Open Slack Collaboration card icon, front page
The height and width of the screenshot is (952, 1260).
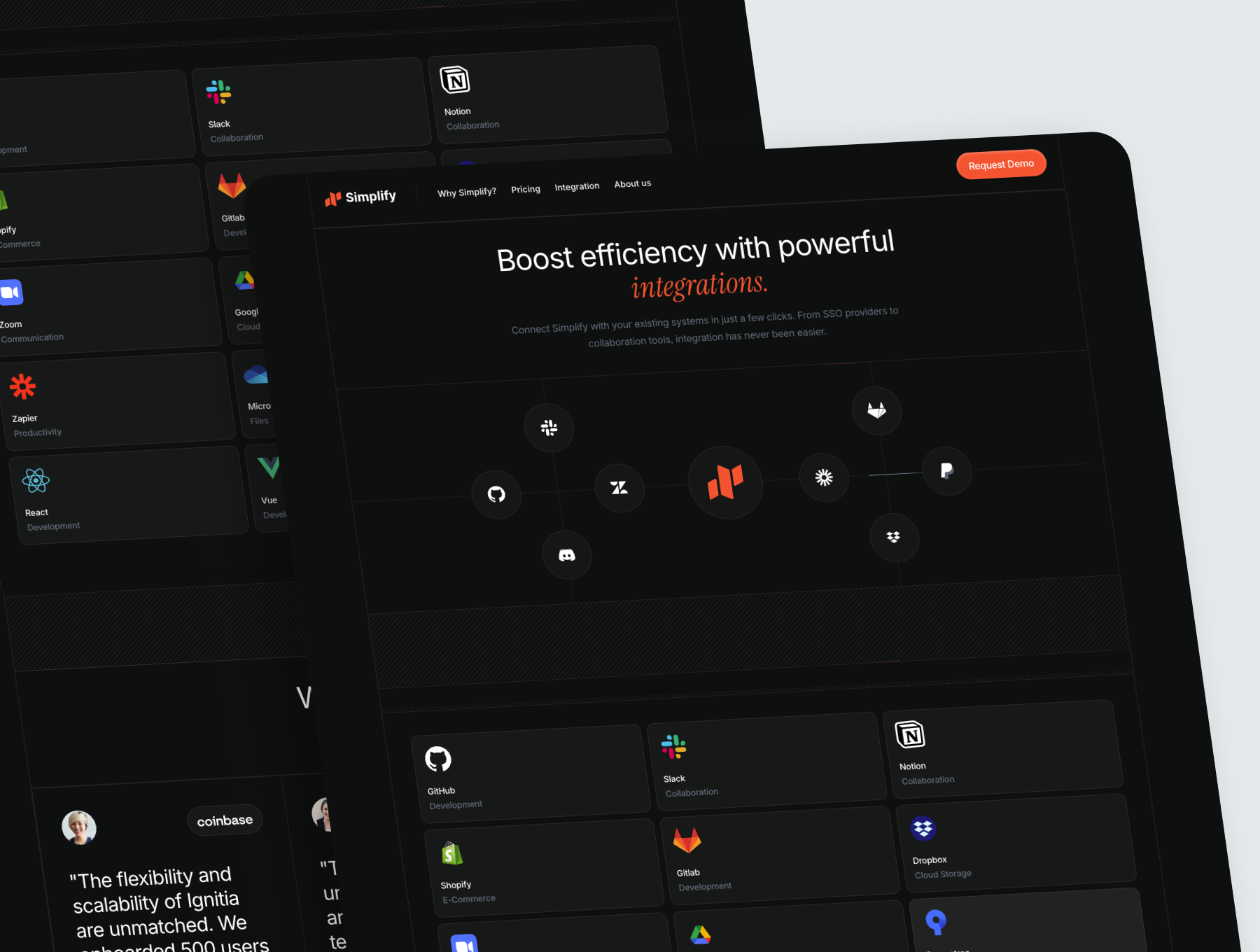pyautogui.click(x=673, y=747)
